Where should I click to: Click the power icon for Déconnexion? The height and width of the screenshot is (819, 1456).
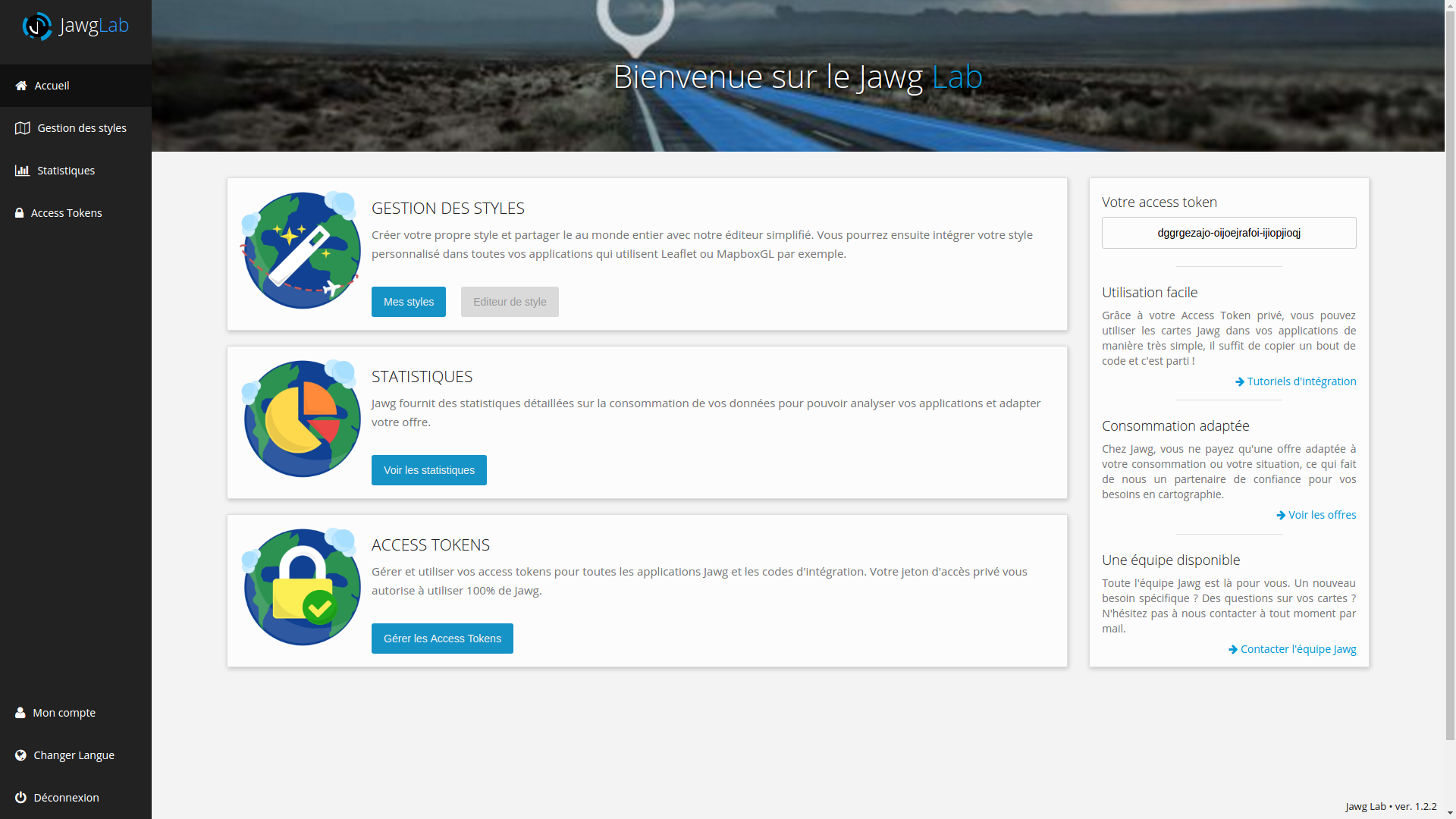(20, 798)
